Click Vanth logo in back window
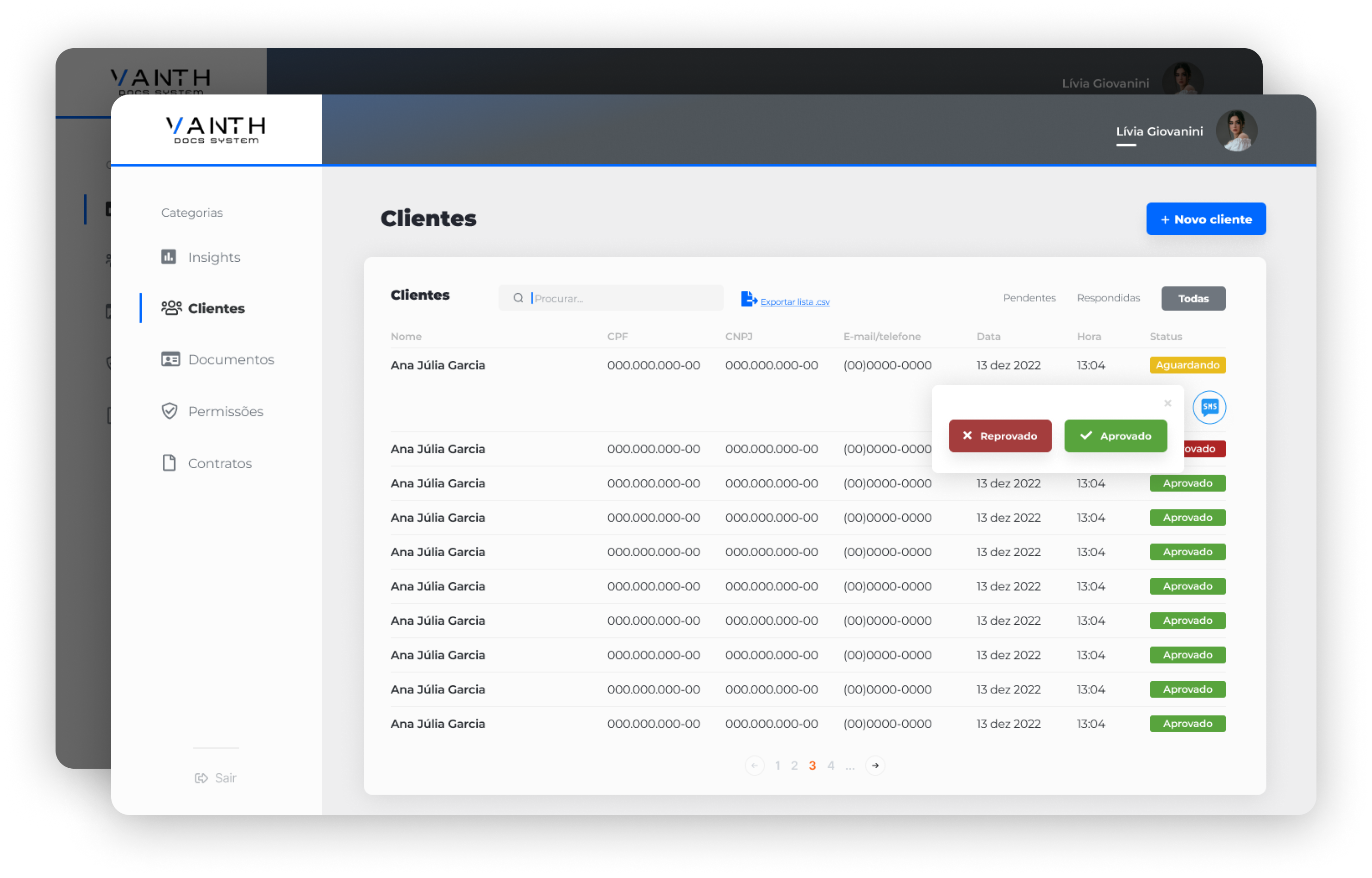Image resolution: width=1372 pixels, height=878 pixels. click(x=160, y=81)
